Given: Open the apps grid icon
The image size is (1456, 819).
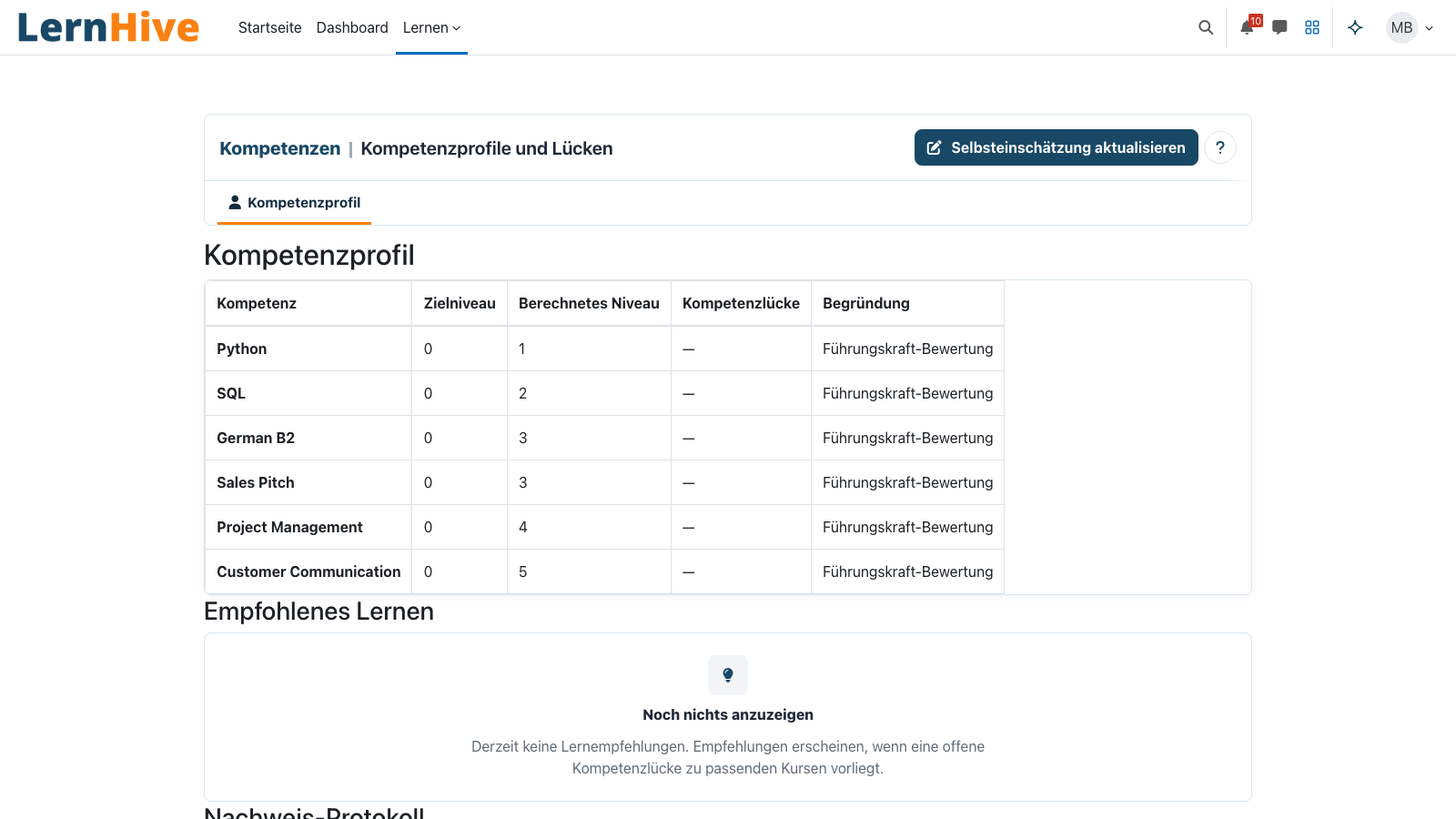Looking at the screenshot, I should (1312, 27).
